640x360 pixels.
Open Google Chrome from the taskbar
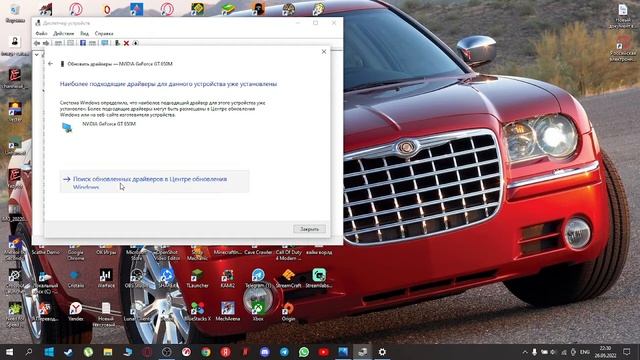pos(206,352)
